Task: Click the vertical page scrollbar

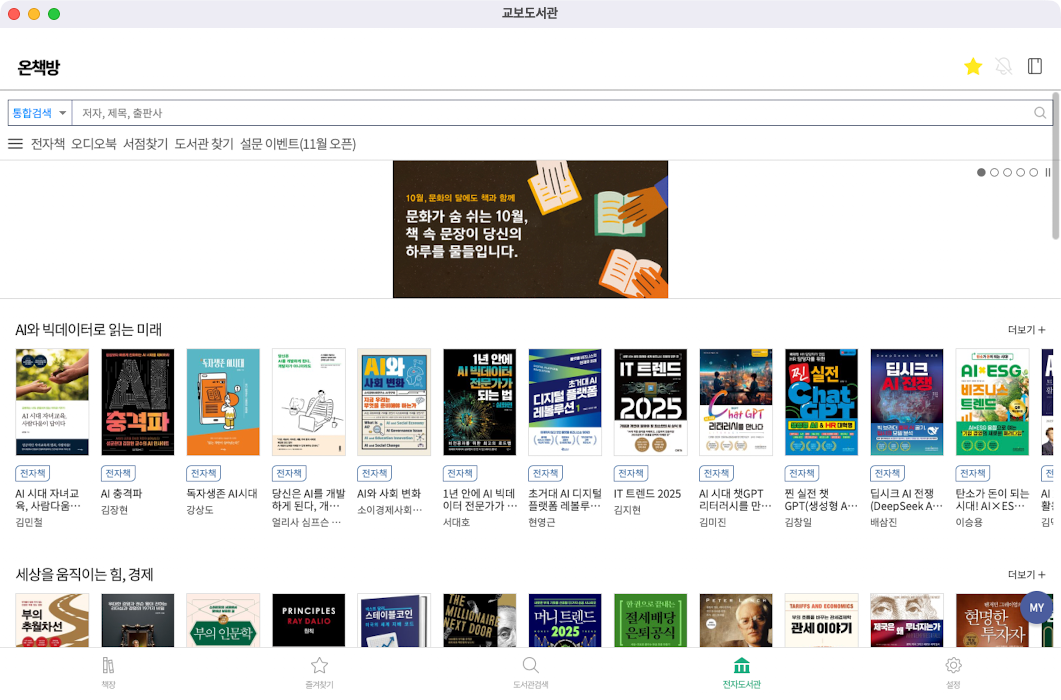Action: click(x=1056, y=166)
